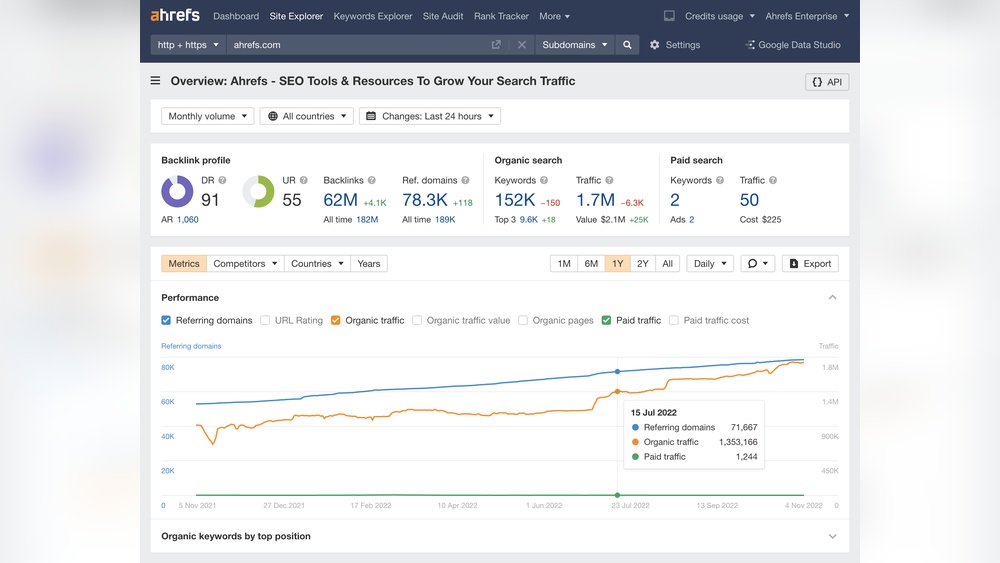Viewport: 1000px width, 563px height.
Task: Click the API button
Action: click(x=827, y=82)
